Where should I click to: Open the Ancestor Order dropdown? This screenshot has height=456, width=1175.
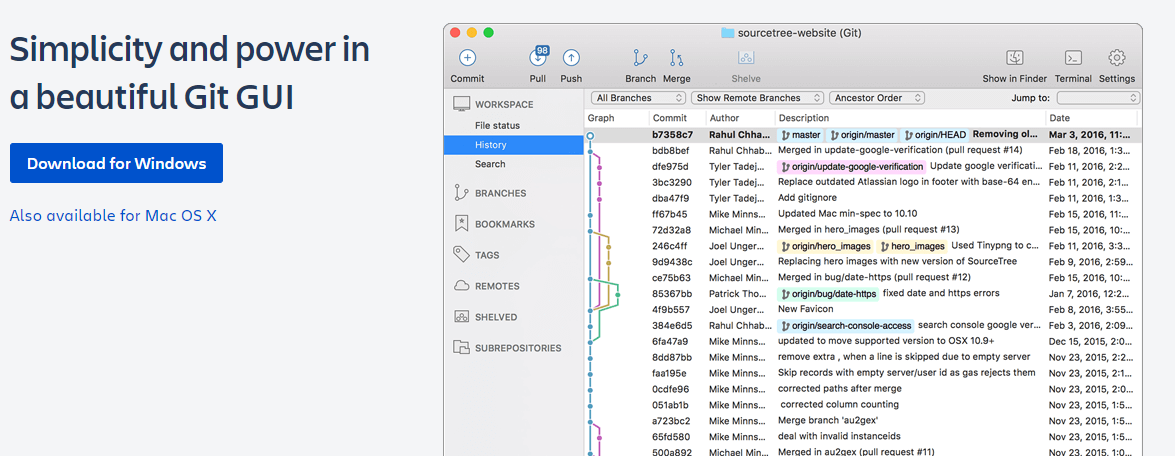pos(877,98)
